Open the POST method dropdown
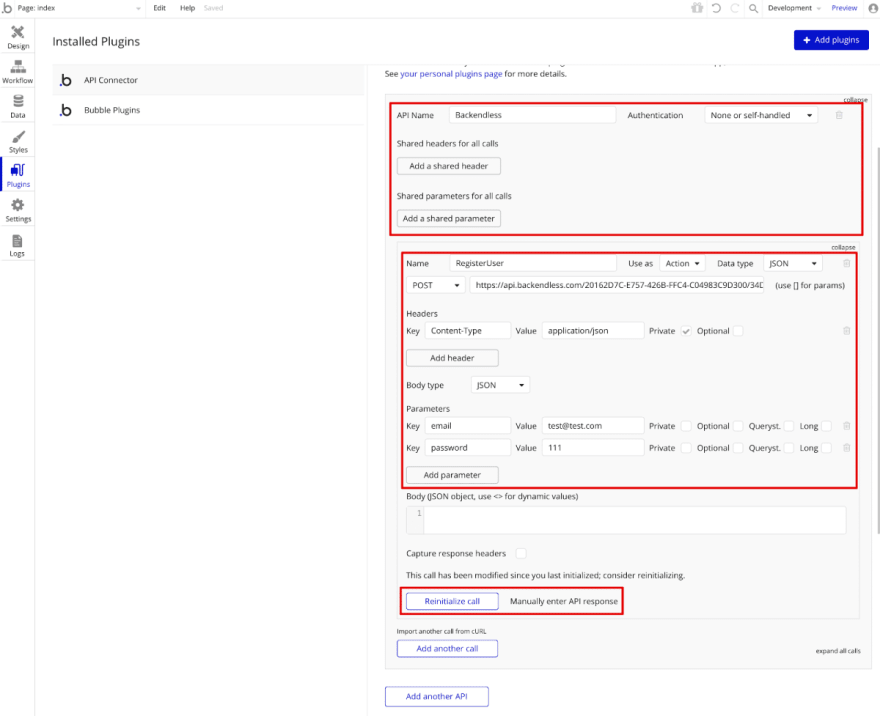Viewport: 880px width, 716px height. [436, 285]
